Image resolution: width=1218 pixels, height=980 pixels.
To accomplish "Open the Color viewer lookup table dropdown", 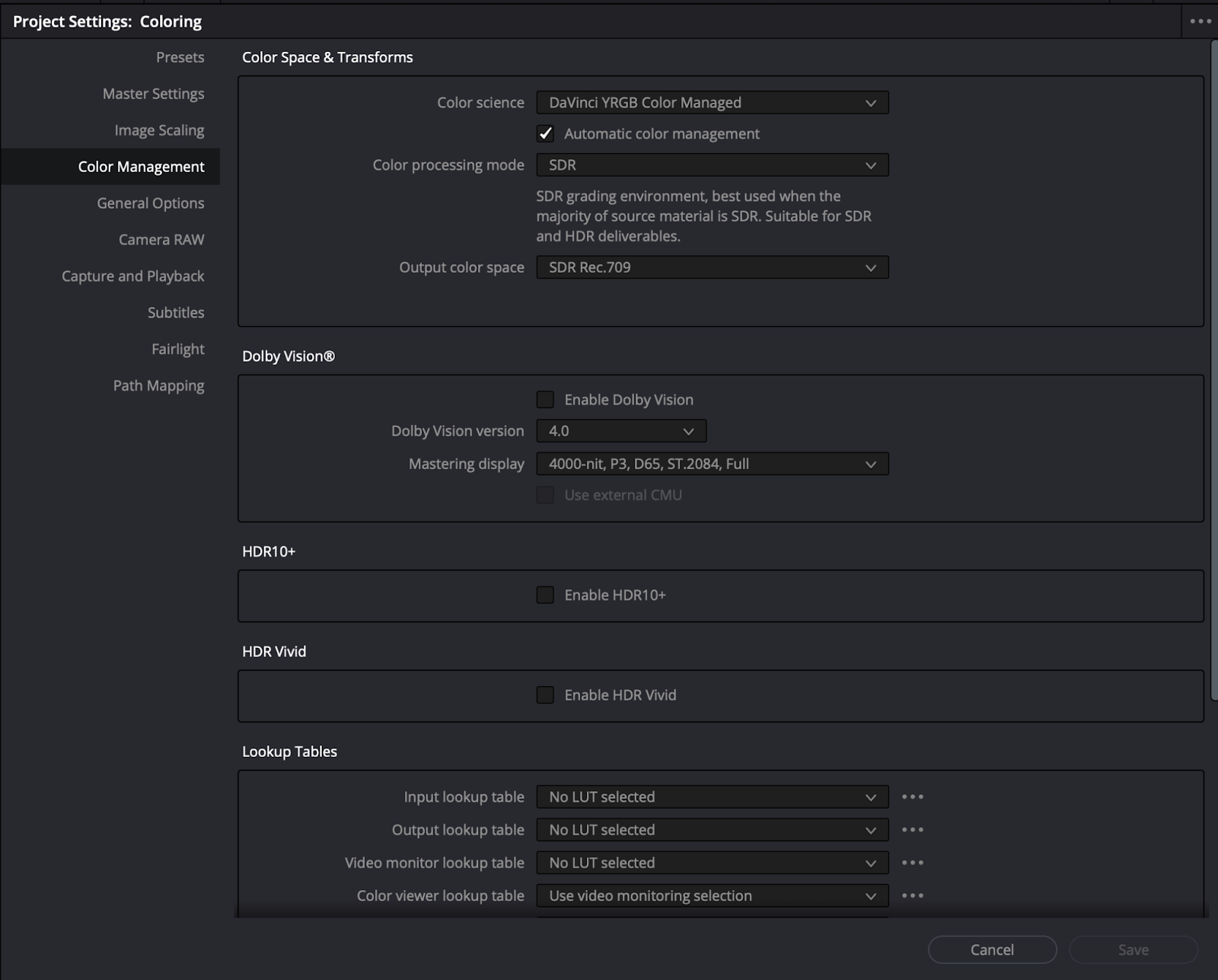I will click(x=713, y=896).
